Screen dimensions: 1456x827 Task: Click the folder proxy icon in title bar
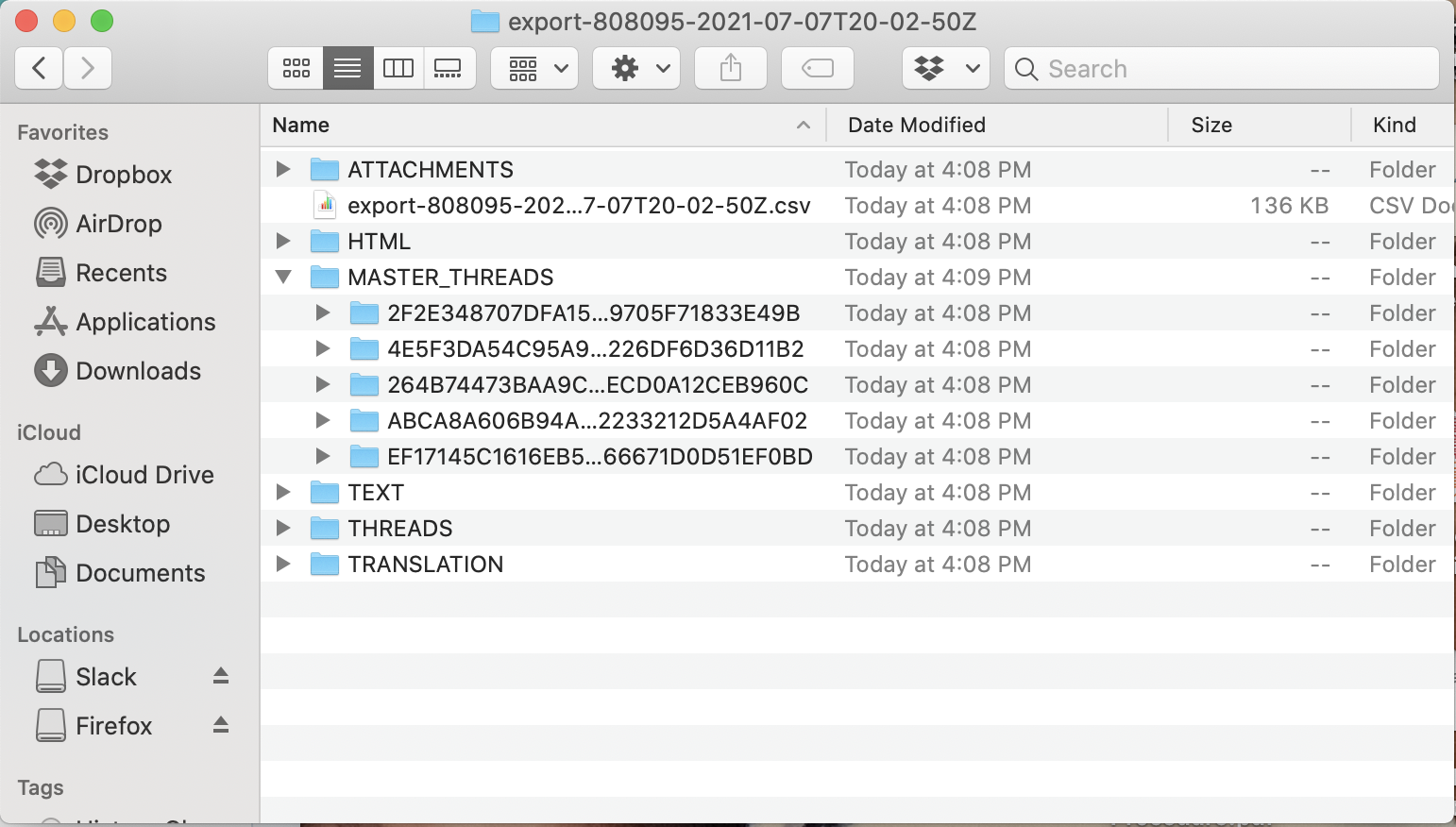click(485, 21)
